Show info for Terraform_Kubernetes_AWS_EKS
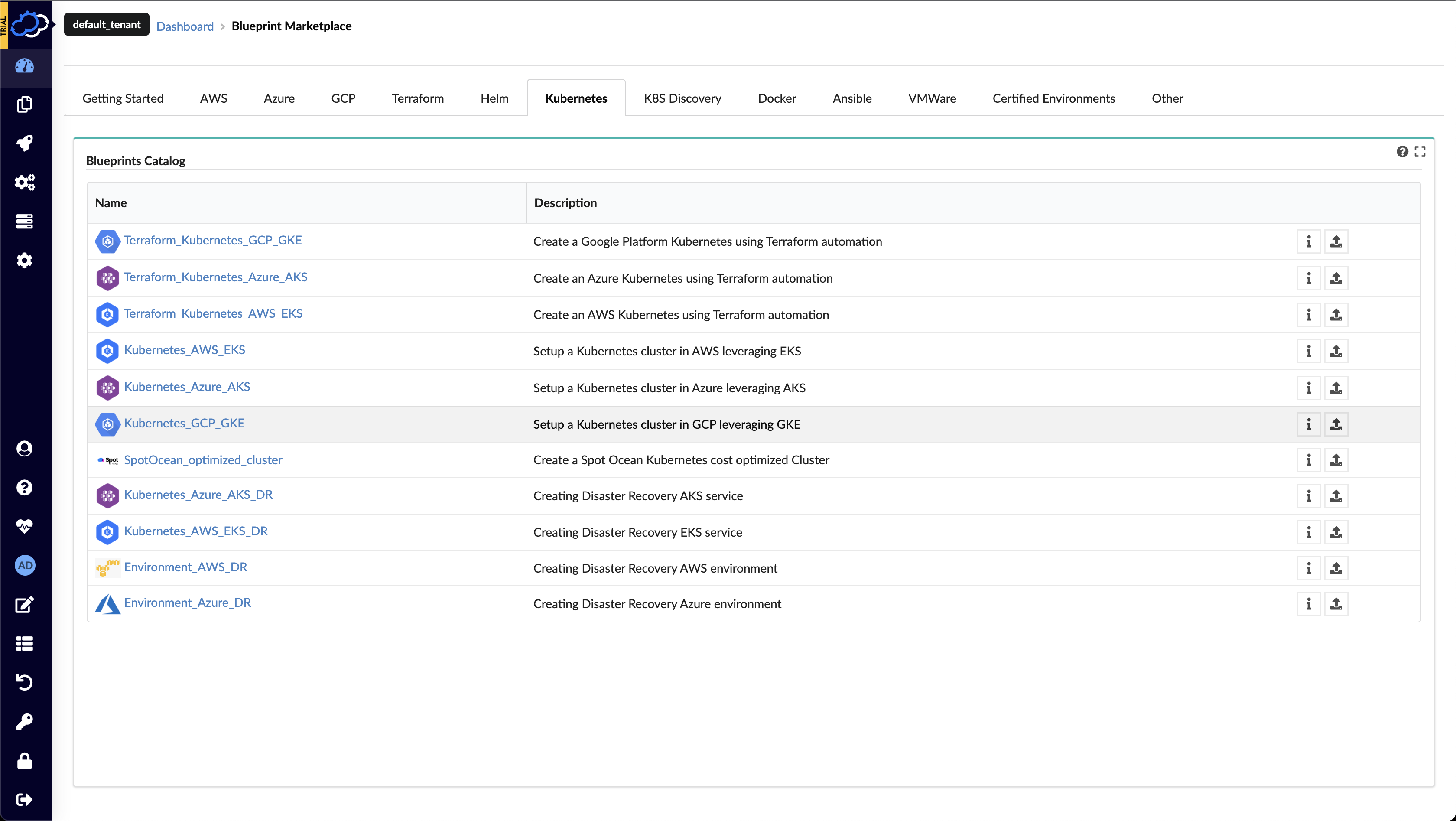The height and width of the screenshot is (821, 1456). pyautogui.click(x=1309, y=315)
